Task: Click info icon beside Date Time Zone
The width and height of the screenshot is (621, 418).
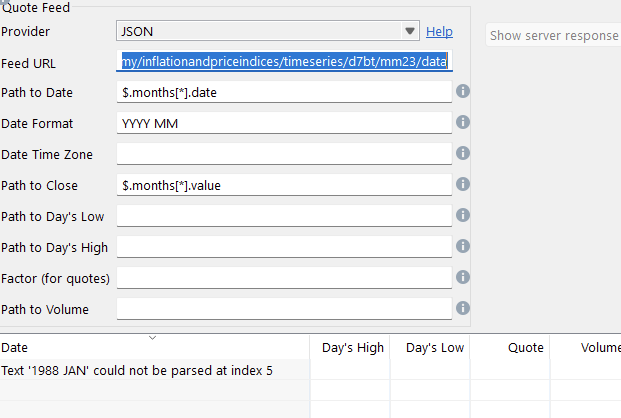Action: click(x=463, y=154)
